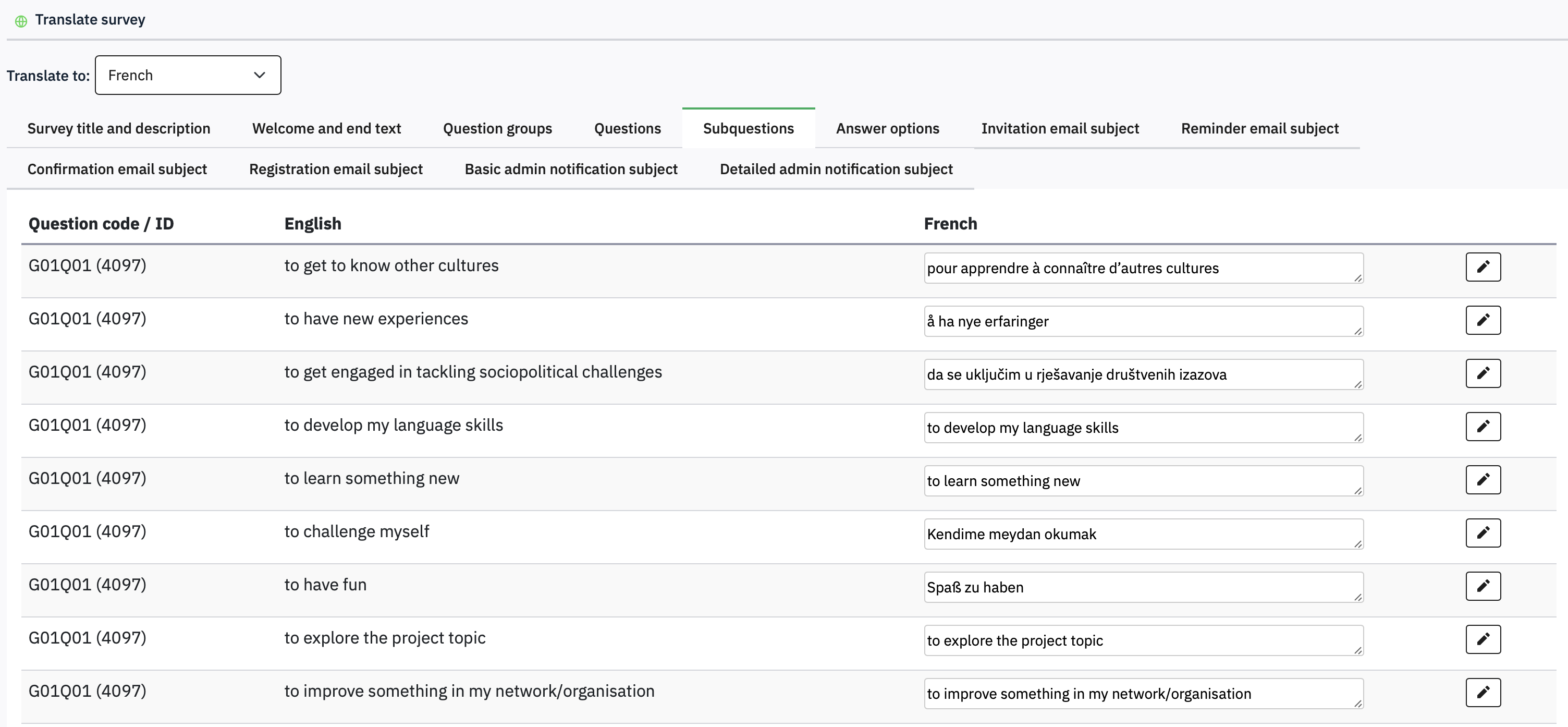1568x727 pixels.
Task: Open Registration email subject tab
Action: (x=335, y=169)
